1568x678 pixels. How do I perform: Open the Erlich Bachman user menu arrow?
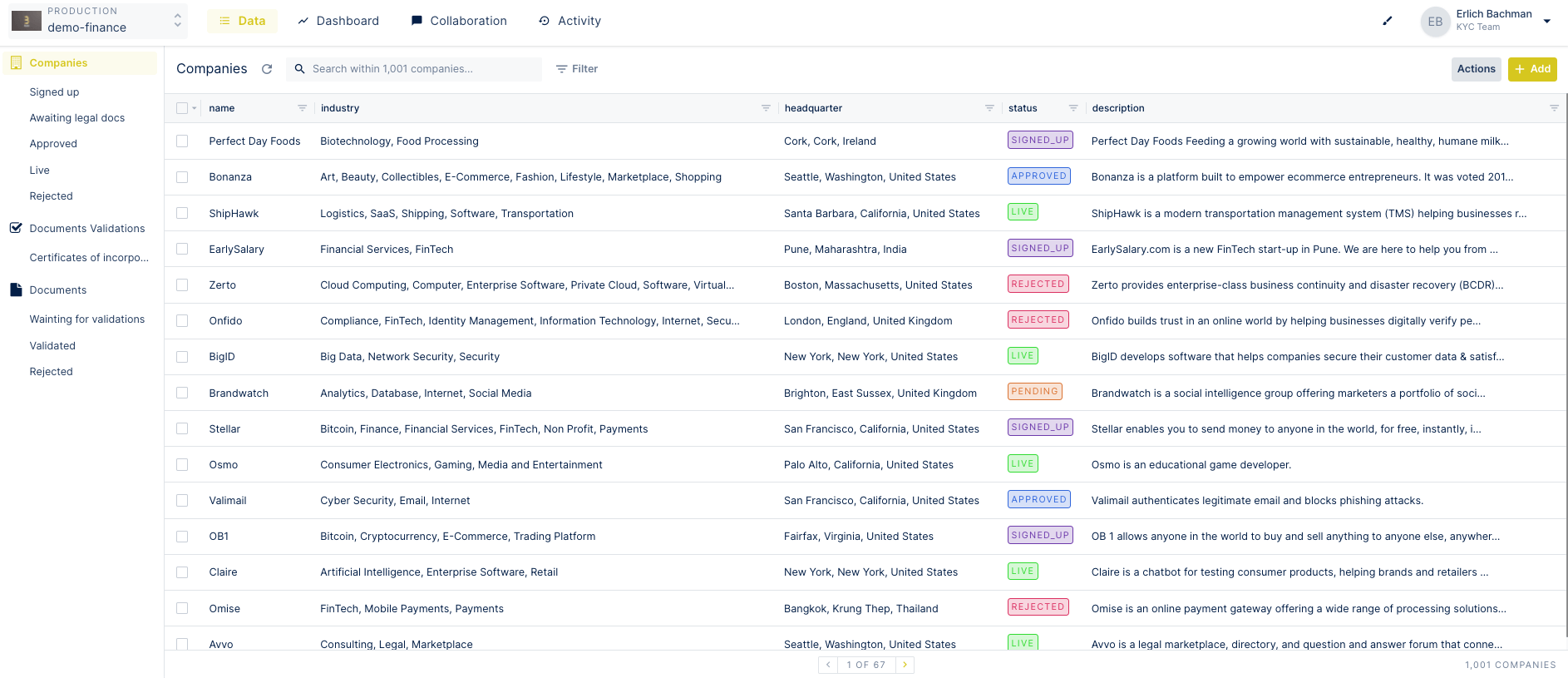point(1547,22)
